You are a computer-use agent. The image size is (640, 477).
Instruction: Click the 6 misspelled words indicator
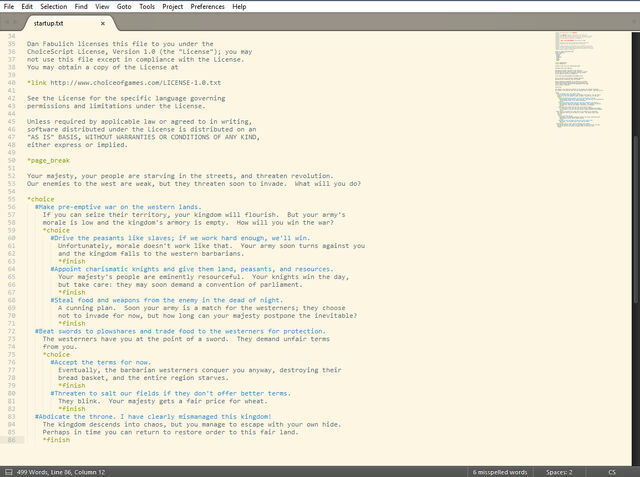tap(500, 472)
